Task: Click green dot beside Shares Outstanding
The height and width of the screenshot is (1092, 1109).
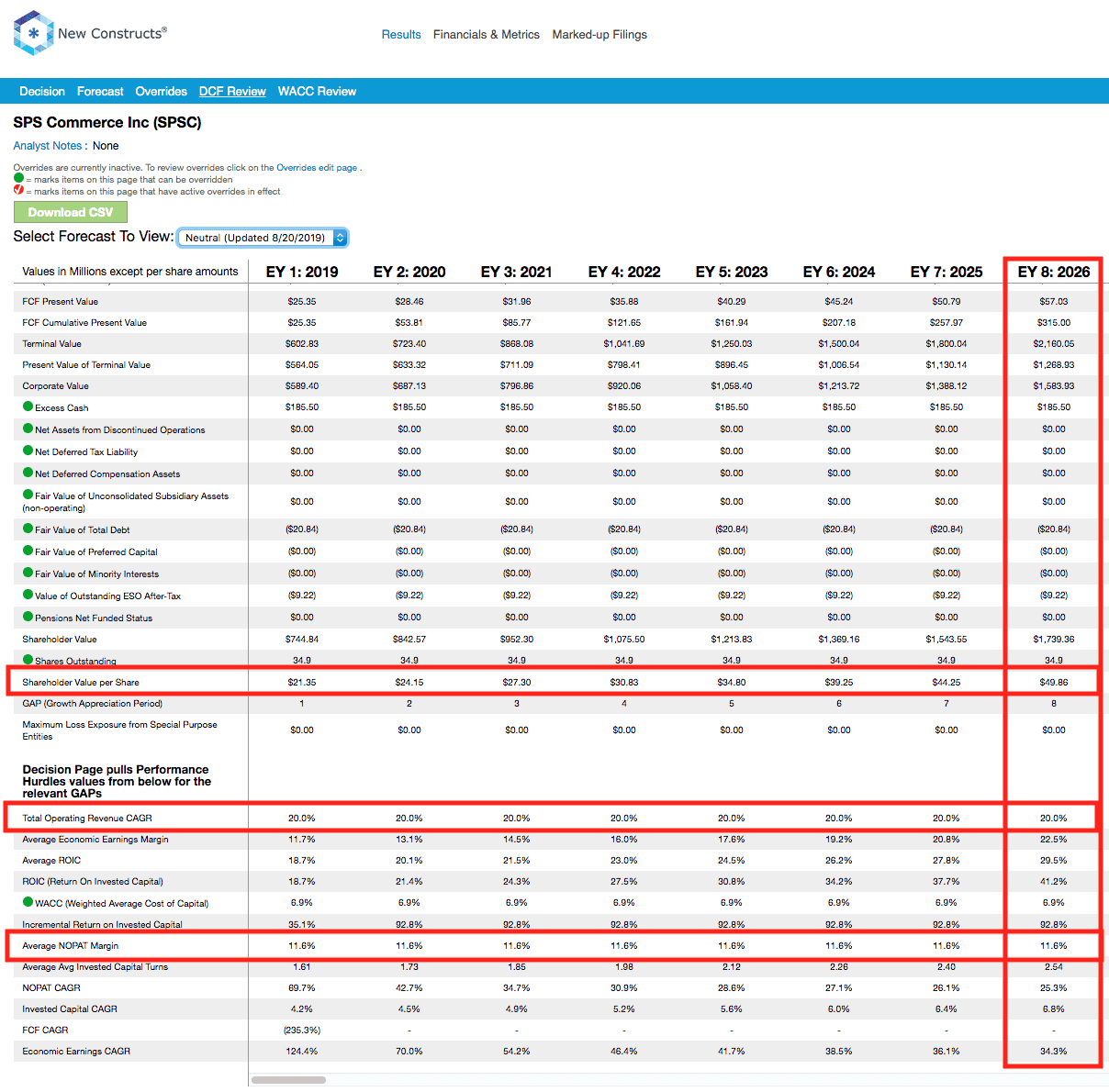Action: click(x=28, y=660)
